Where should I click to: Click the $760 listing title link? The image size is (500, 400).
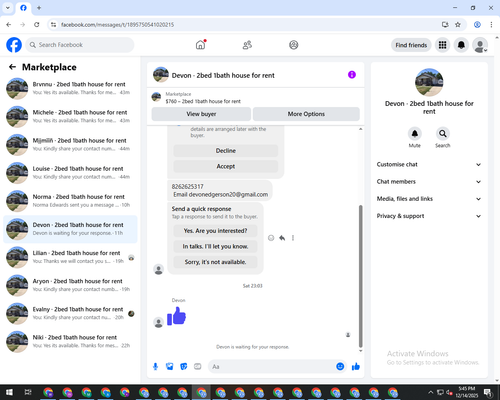(203, 101)
